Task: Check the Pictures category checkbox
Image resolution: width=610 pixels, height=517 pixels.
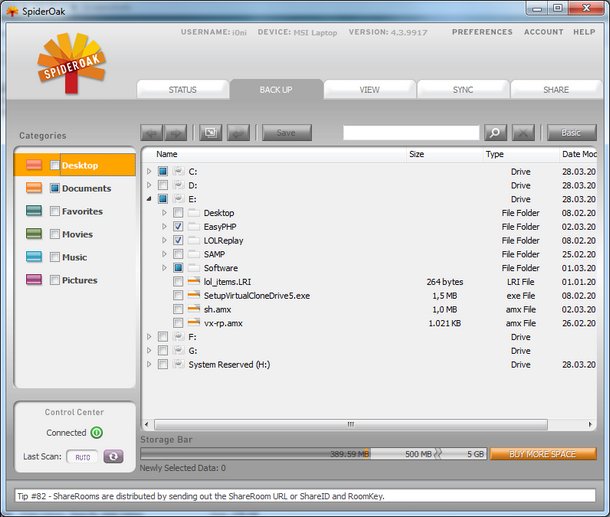Action: pyautogui.click(x=55, y=280)
